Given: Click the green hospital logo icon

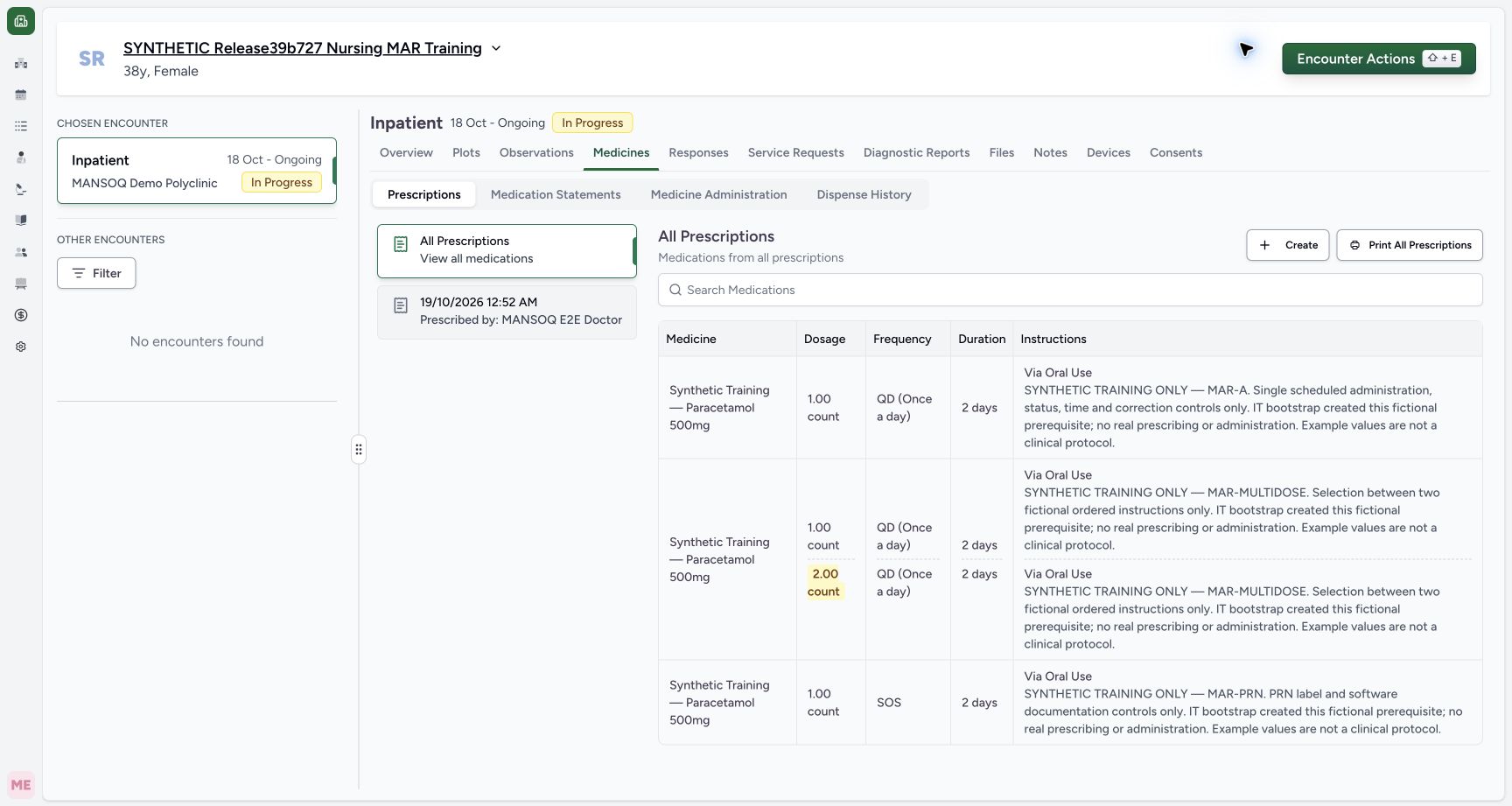Looking at the screenshot, I should (x=21, y=21).
